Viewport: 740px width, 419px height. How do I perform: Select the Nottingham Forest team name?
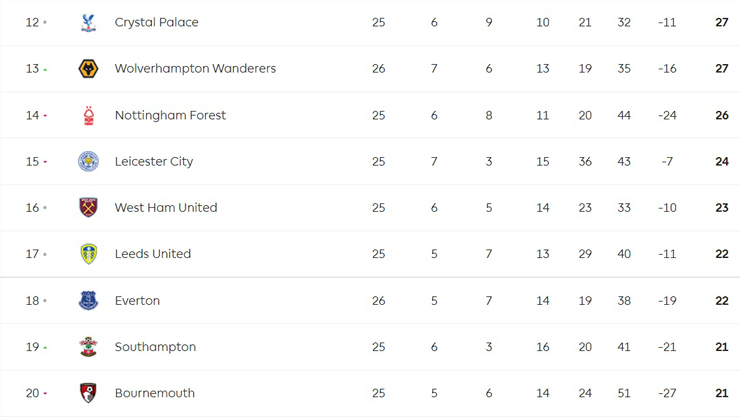point(170,115)
